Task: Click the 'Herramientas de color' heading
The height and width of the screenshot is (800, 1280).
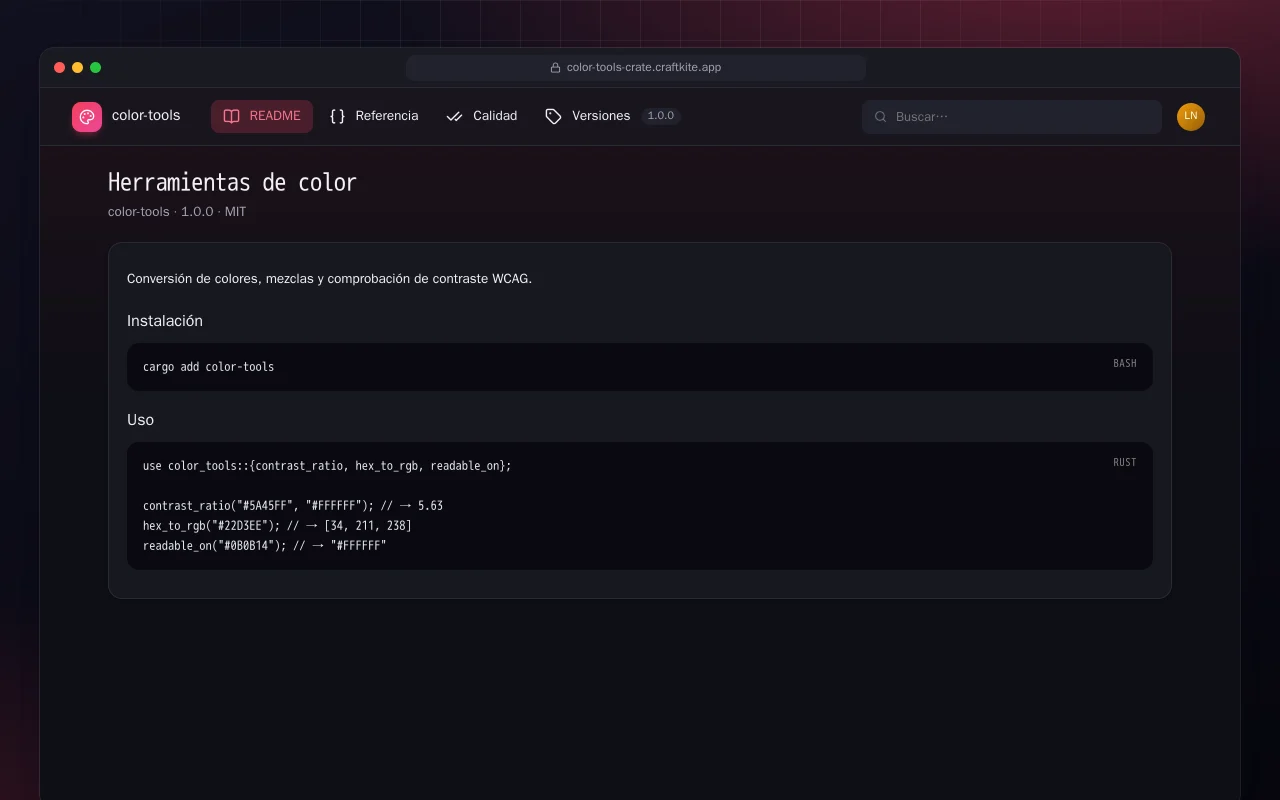Action: coord(232,182)
